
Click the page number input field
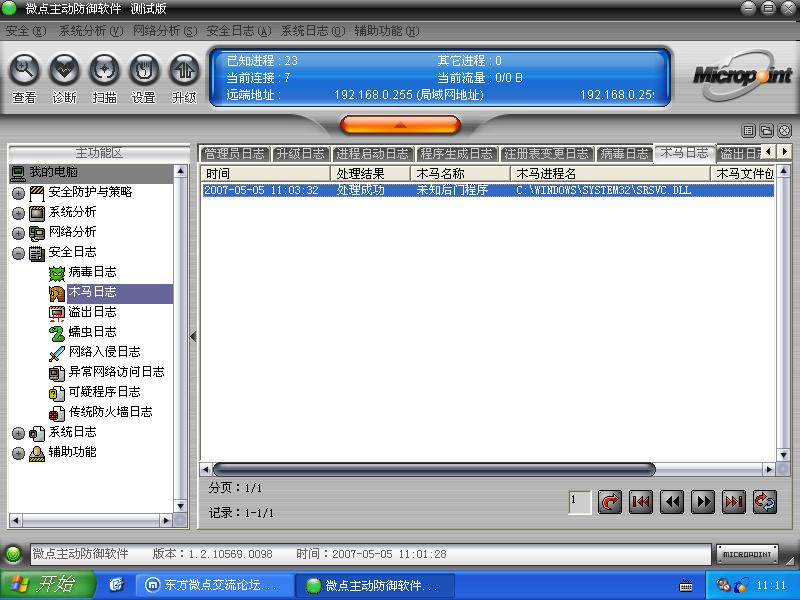coord(580,502)
